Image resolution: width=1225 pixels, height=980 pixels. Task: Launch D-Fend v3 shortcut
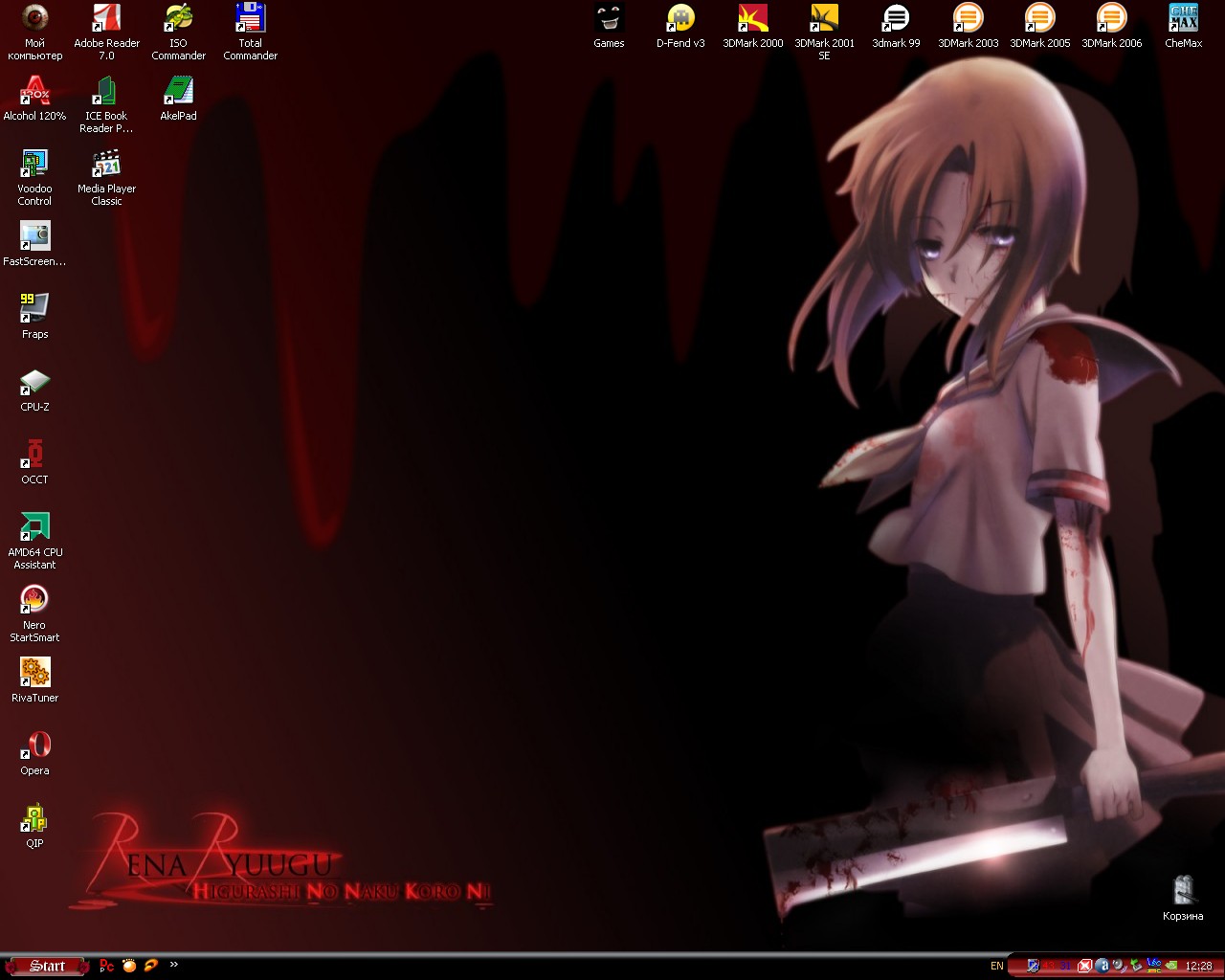[680, 26]
